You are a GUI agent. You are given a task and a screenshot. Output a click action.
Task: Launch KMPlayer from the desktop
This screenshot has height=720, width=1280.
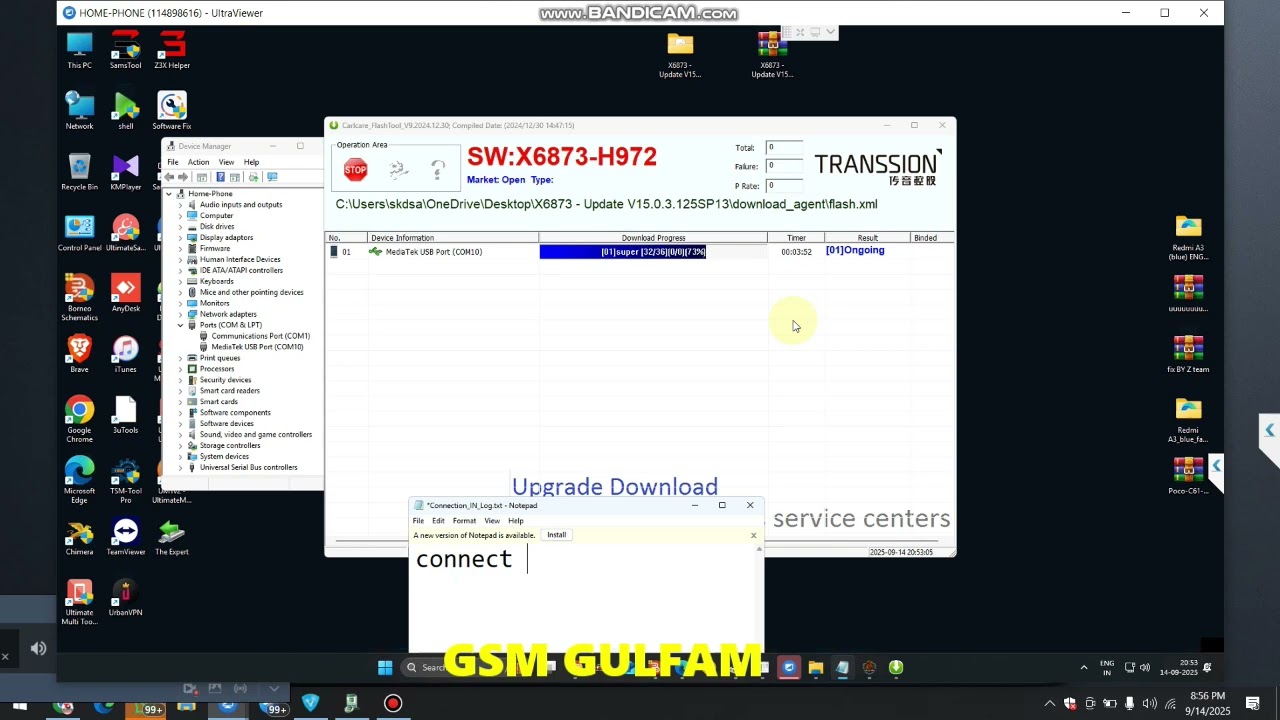tap(125, 172)
